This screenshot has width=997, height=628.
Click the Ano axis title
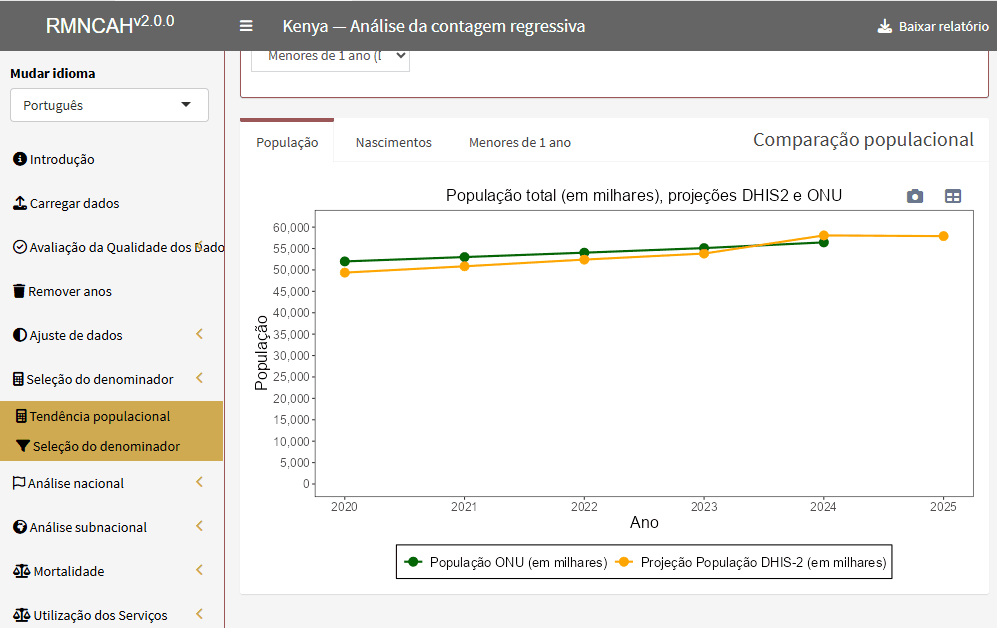pyautogui.click(x=644, y=522)
